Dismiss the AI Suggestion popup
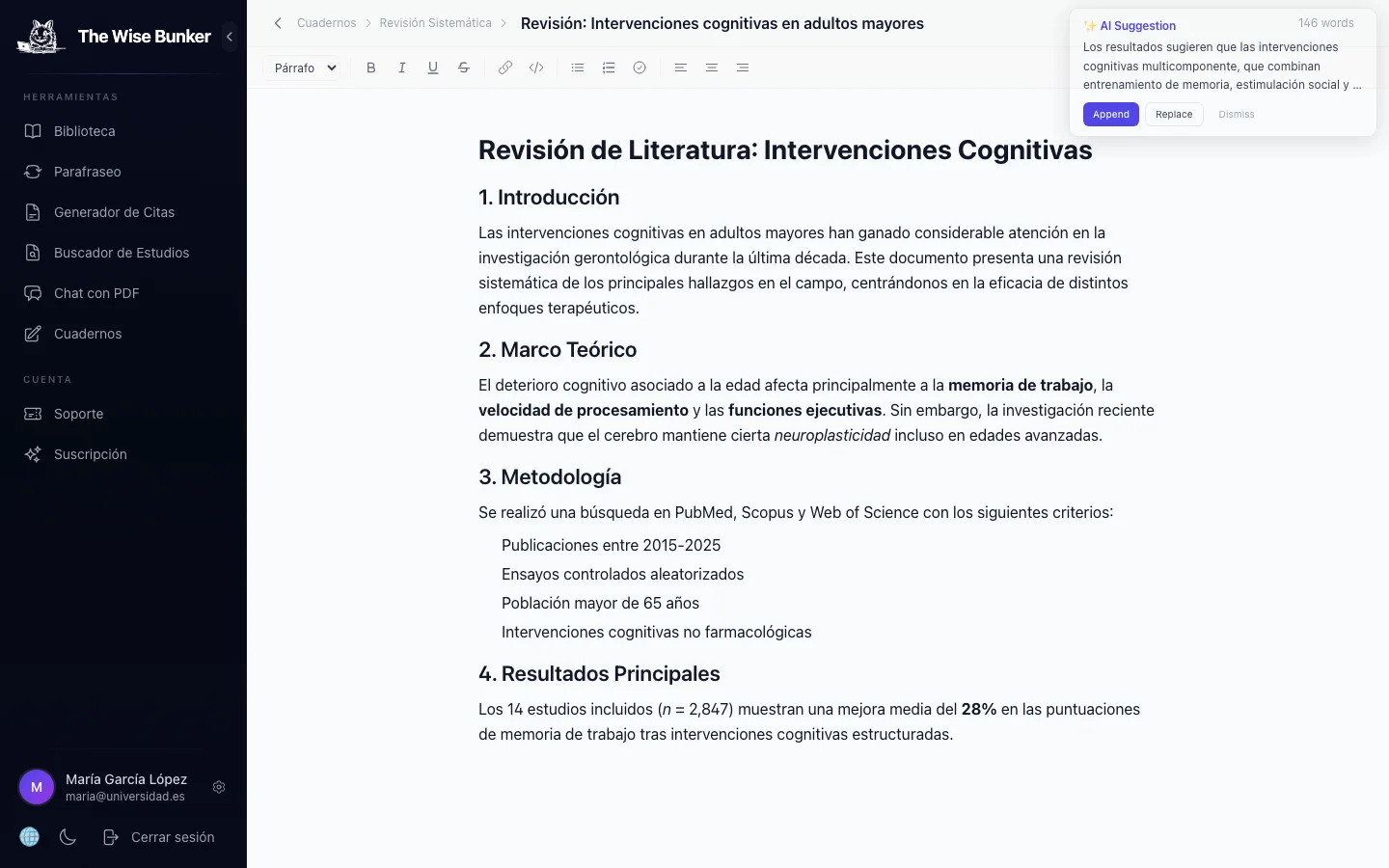Image resolution: width=1389 pixels, height=868 pixels. pyautogui.click(x=1236, y=114)
